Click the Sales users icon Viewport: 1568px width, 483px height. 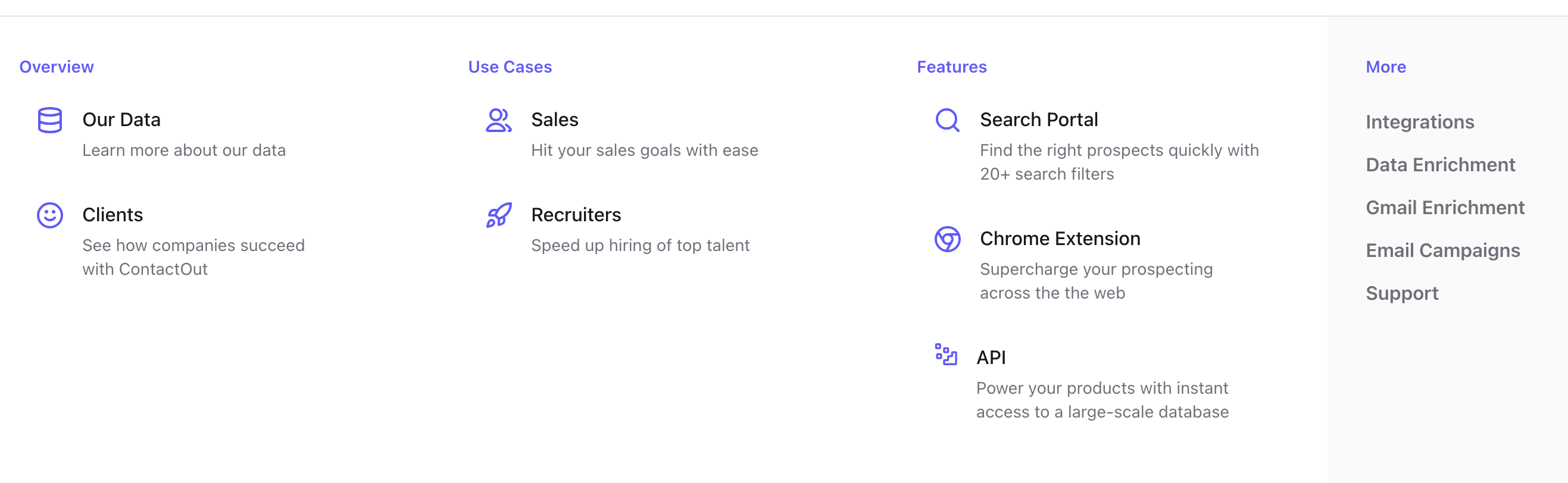click(x=498, y=120)
